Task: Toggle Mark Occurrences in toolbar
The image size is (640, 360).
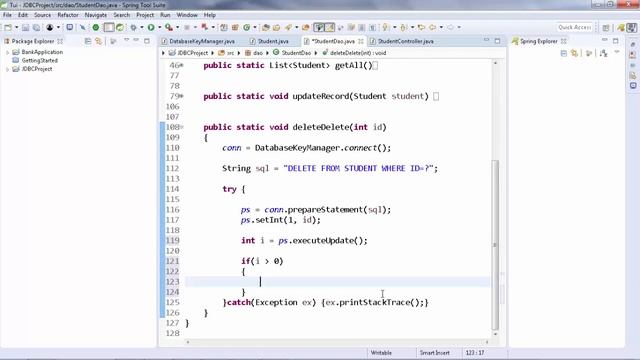Action: coord(330,27)
